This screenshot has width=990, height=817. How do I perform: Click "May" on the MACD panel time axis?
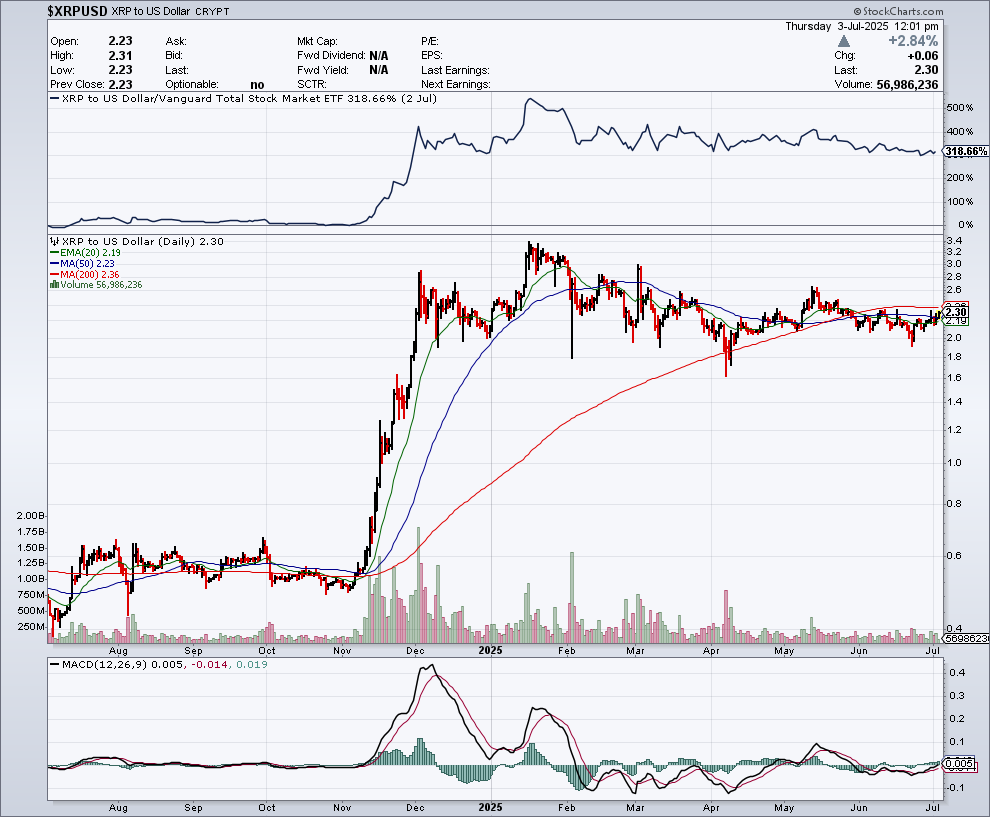tap(784, 808)
